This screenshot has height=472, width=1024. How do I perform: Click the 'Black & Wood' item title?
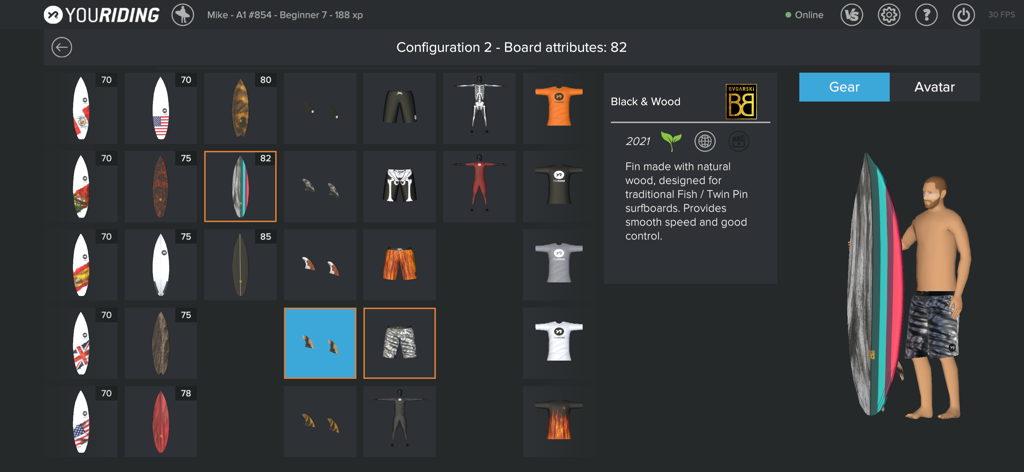click(645, 102)
